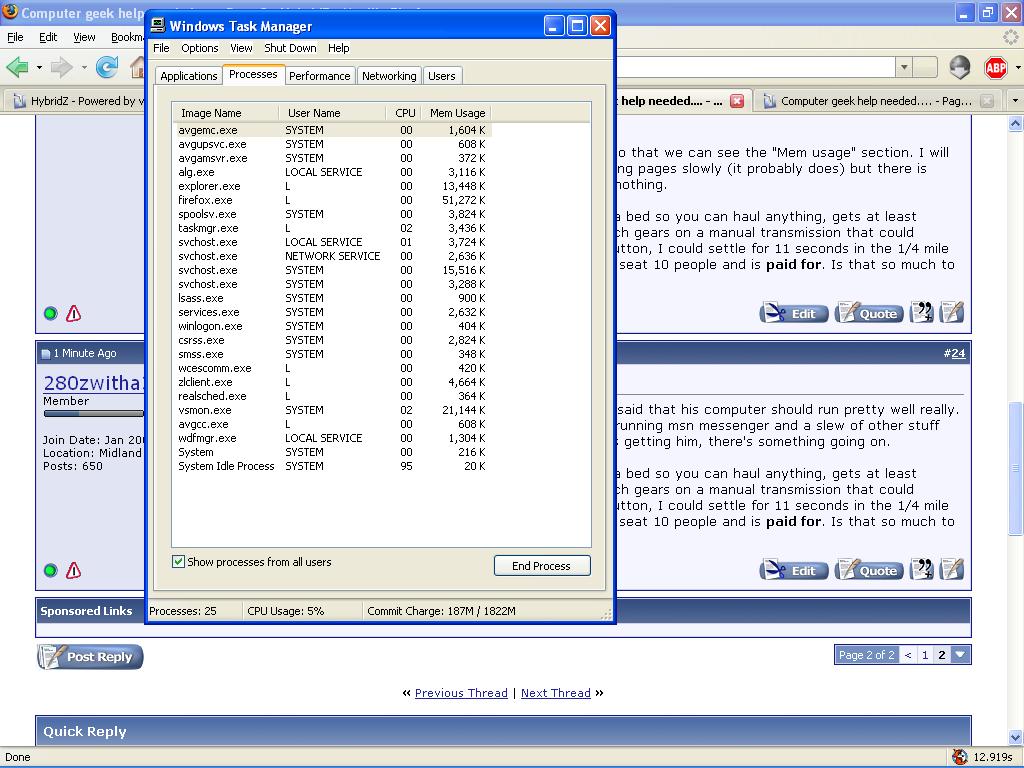Click multi-quote icon on the upper post
This screenshot has height=768, width=1024.
point(922,313)
